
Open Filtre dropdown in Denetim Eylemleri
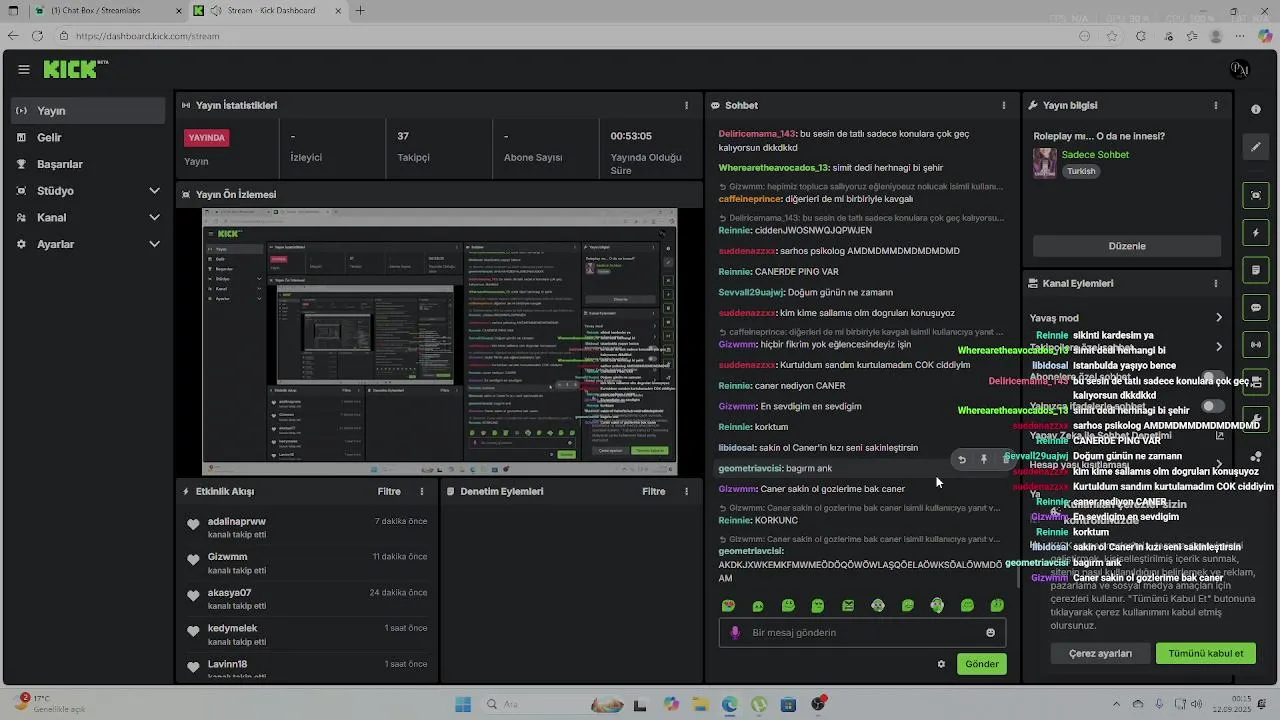point(653,491)
